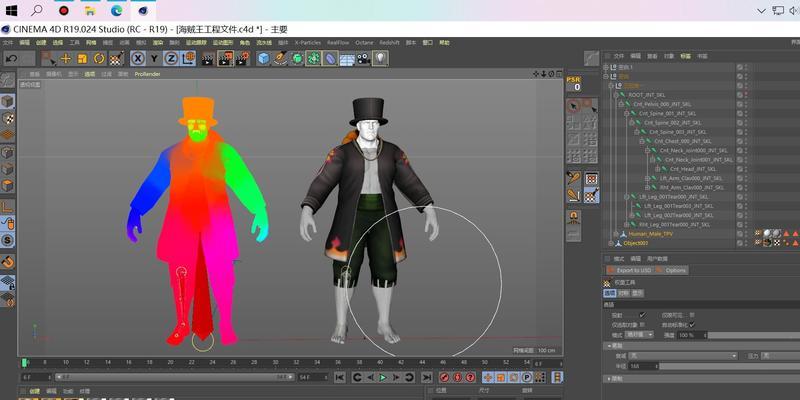This screenshot has height=400, width=800.
Task: Open the RealFlow menu
Action: pyautogui.click(x=338, y=43)
